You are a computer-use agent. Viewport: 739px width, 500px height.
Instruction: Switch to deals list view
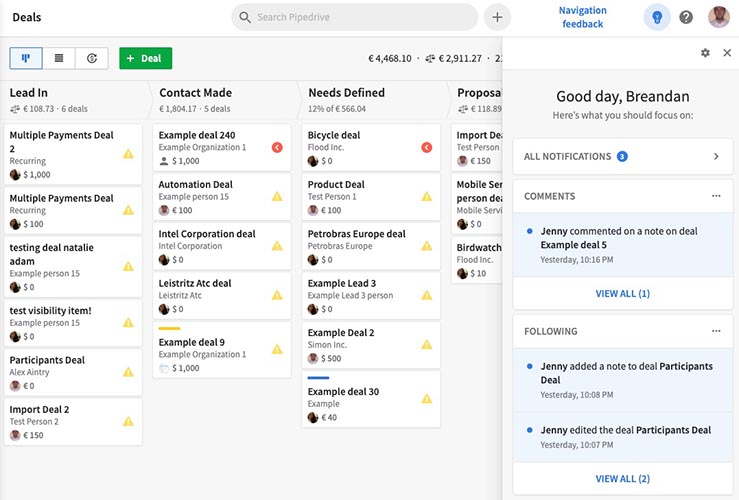(x=59, y=58)
